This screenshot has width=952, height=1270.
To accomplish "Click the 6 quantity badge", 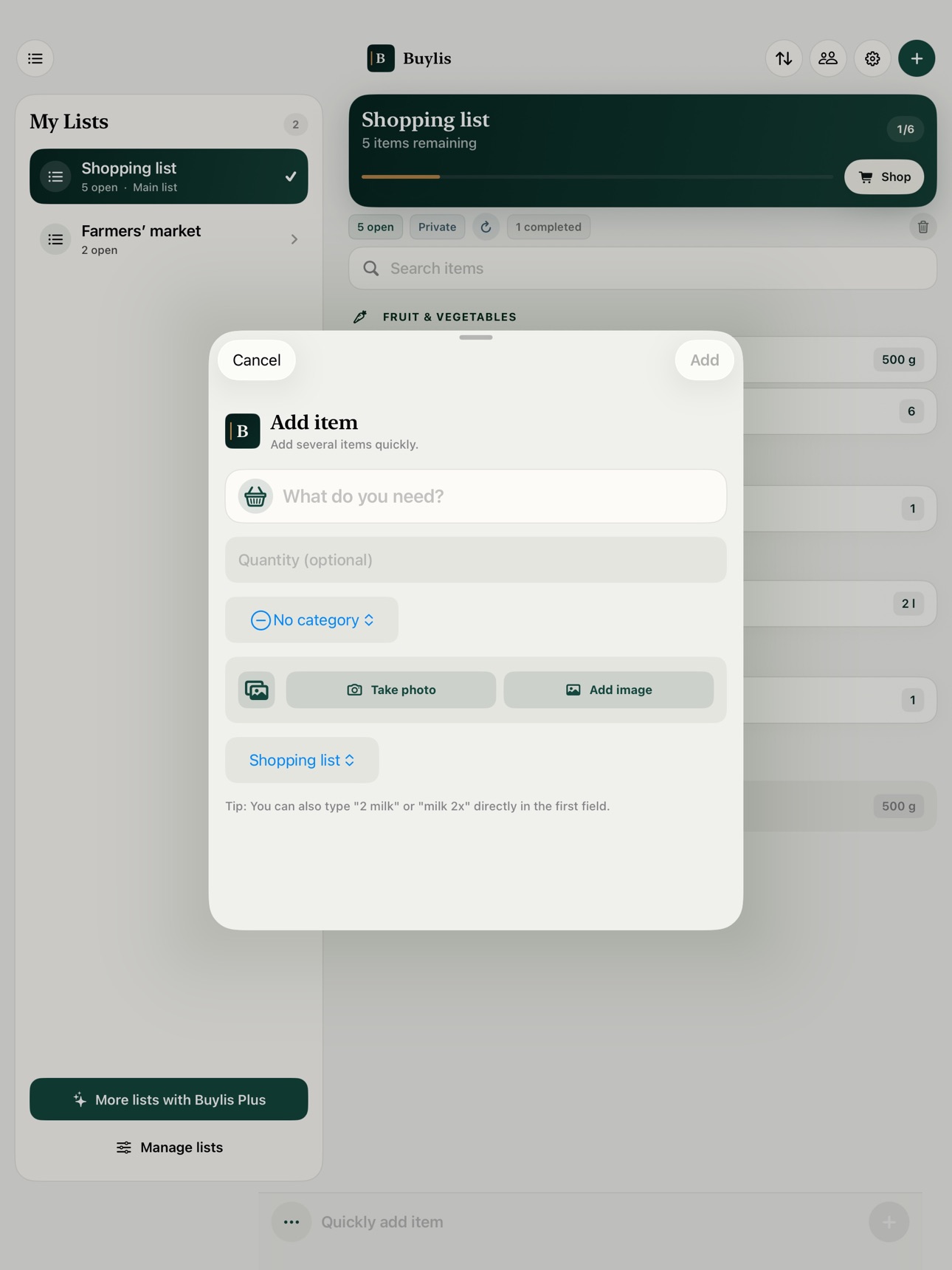I will point(911,411).
